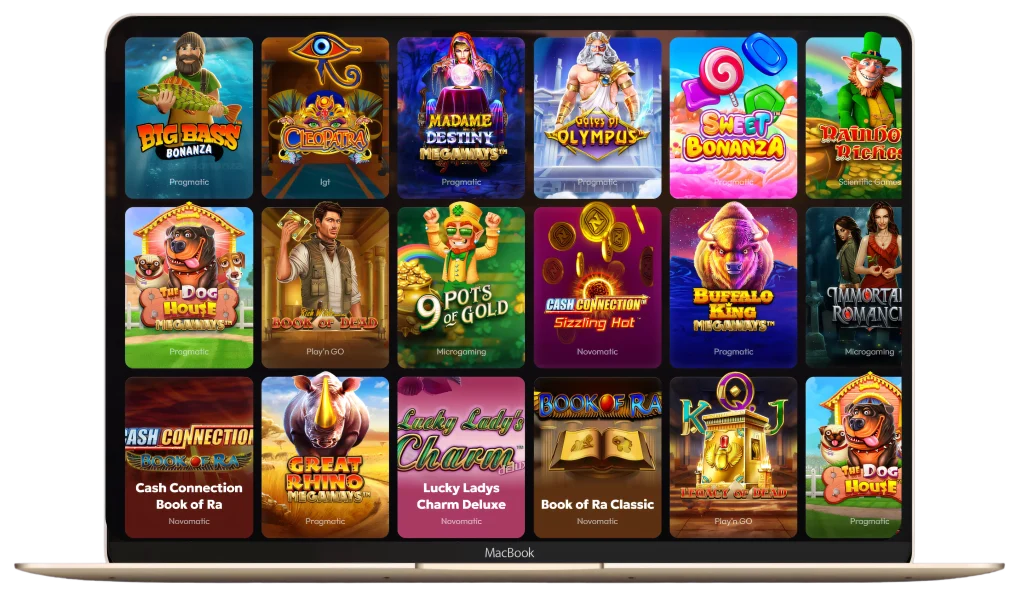Open the Big Bass Bonanza game tile
This screenshot has width=1024, height=595.
(x=189, y=118)
